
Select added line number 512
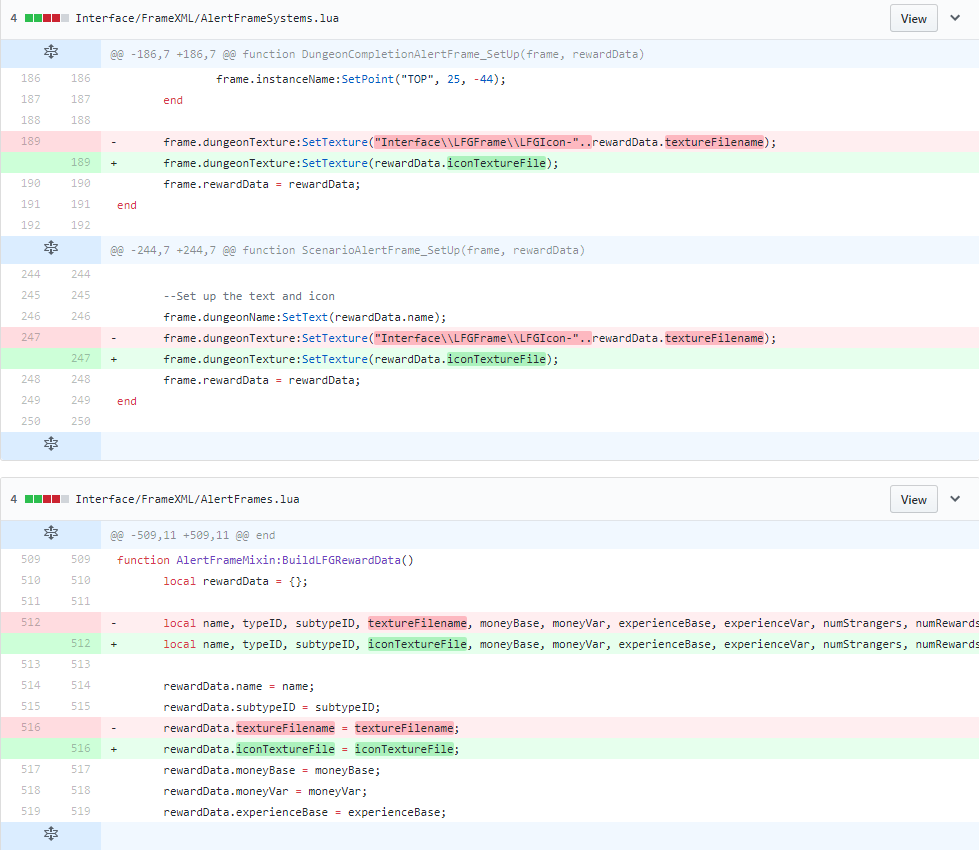(x=81, y=643)
